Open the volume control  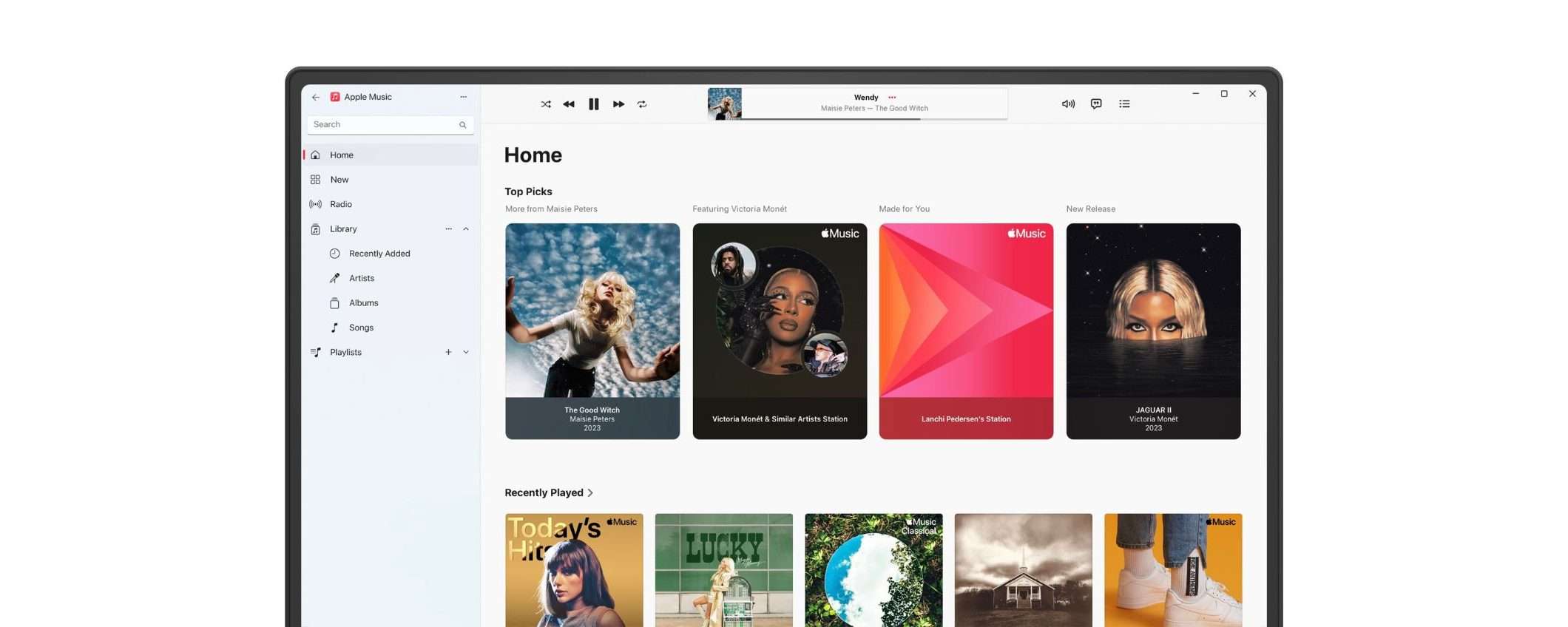tap(1068, 104)
